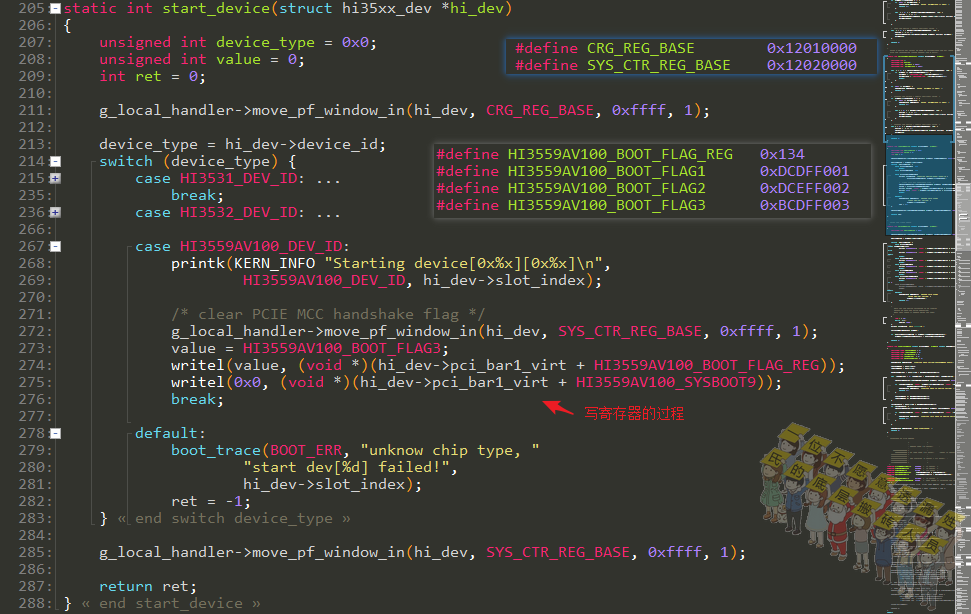
Task: Click the hi35xx_dev struct name on line 205
Action: point(387,9)
